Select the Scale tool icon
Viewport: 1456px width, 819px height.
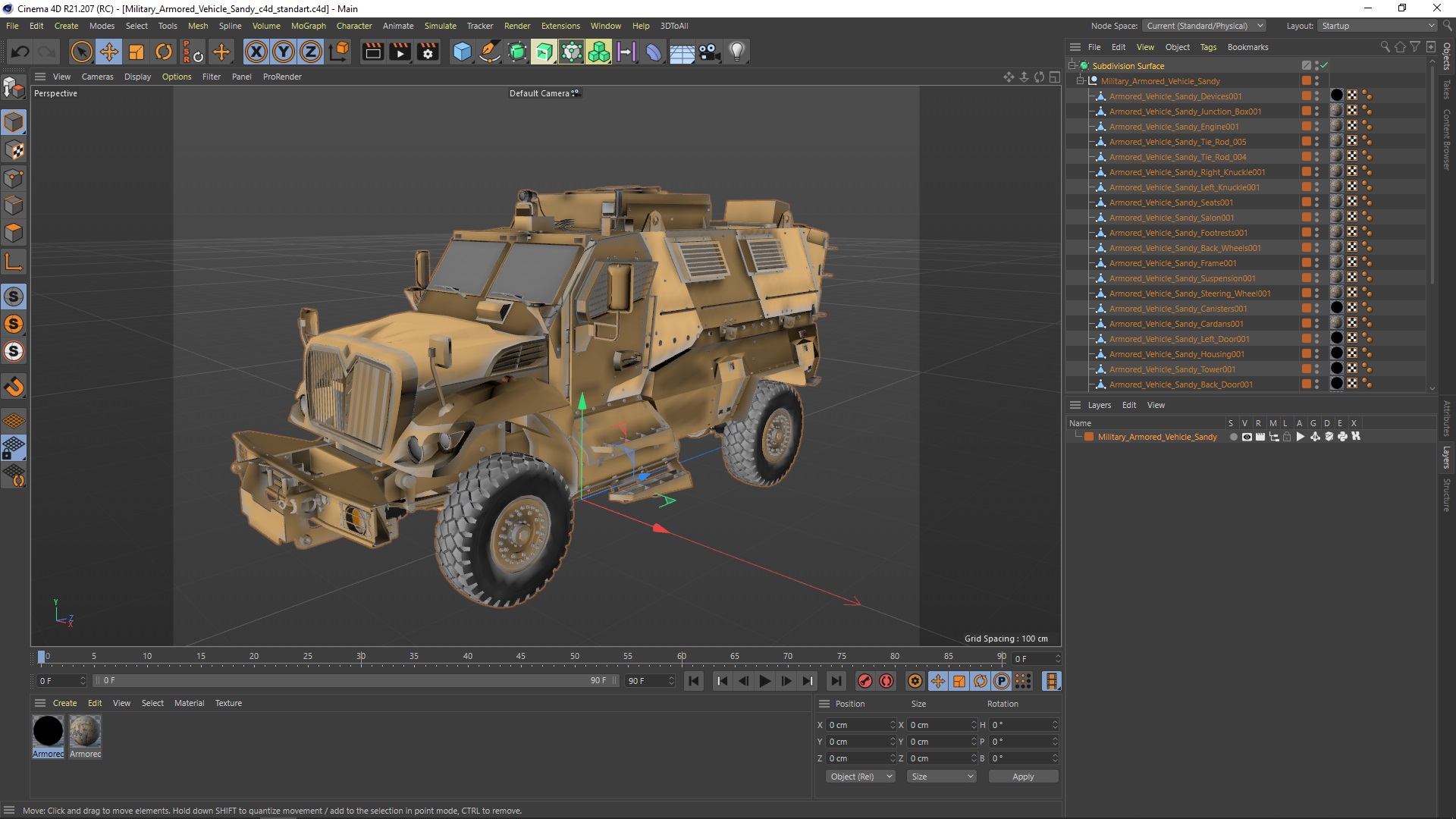click(136, 52)
